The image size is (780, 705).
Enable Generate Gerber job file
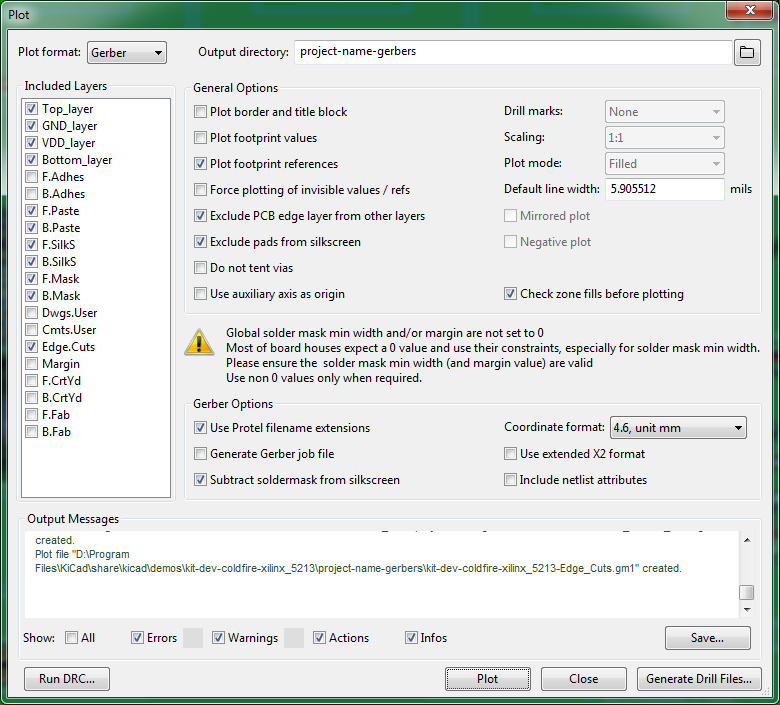point(201,454)
